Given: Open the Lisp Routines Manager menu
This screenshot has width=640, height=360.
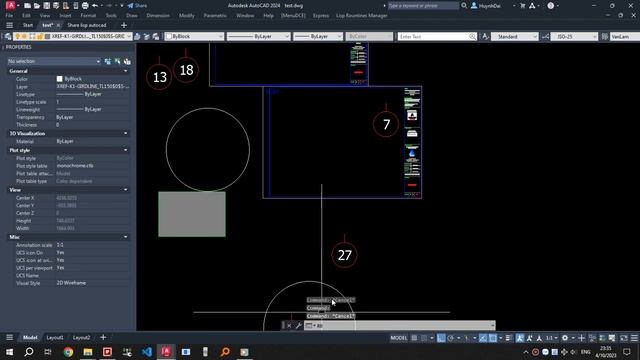Looking at the screenshot, I should point(362,16).
